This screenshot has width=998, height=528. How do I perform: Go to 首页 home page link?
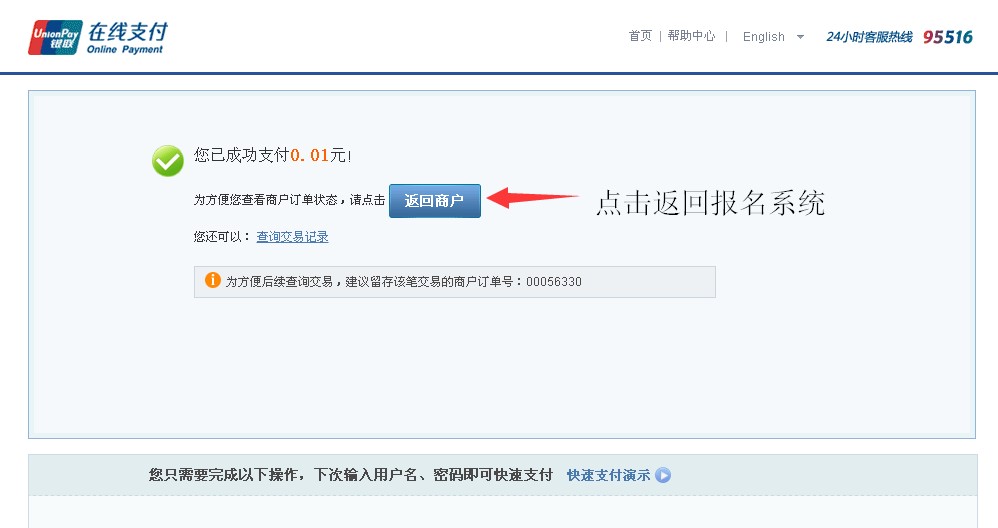pyautogui.click(x=640, y=36)
